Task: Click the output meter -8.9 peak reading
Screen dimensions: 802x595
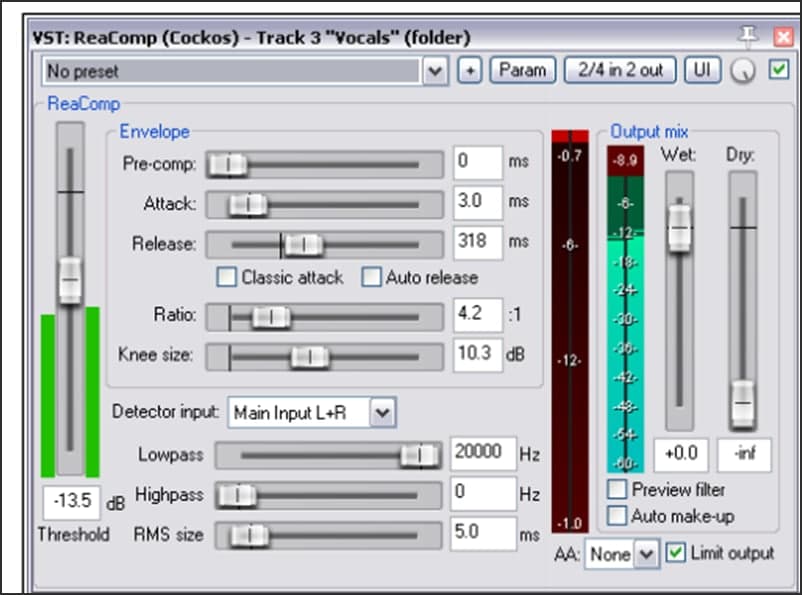Action: click(x=625, y=161)
